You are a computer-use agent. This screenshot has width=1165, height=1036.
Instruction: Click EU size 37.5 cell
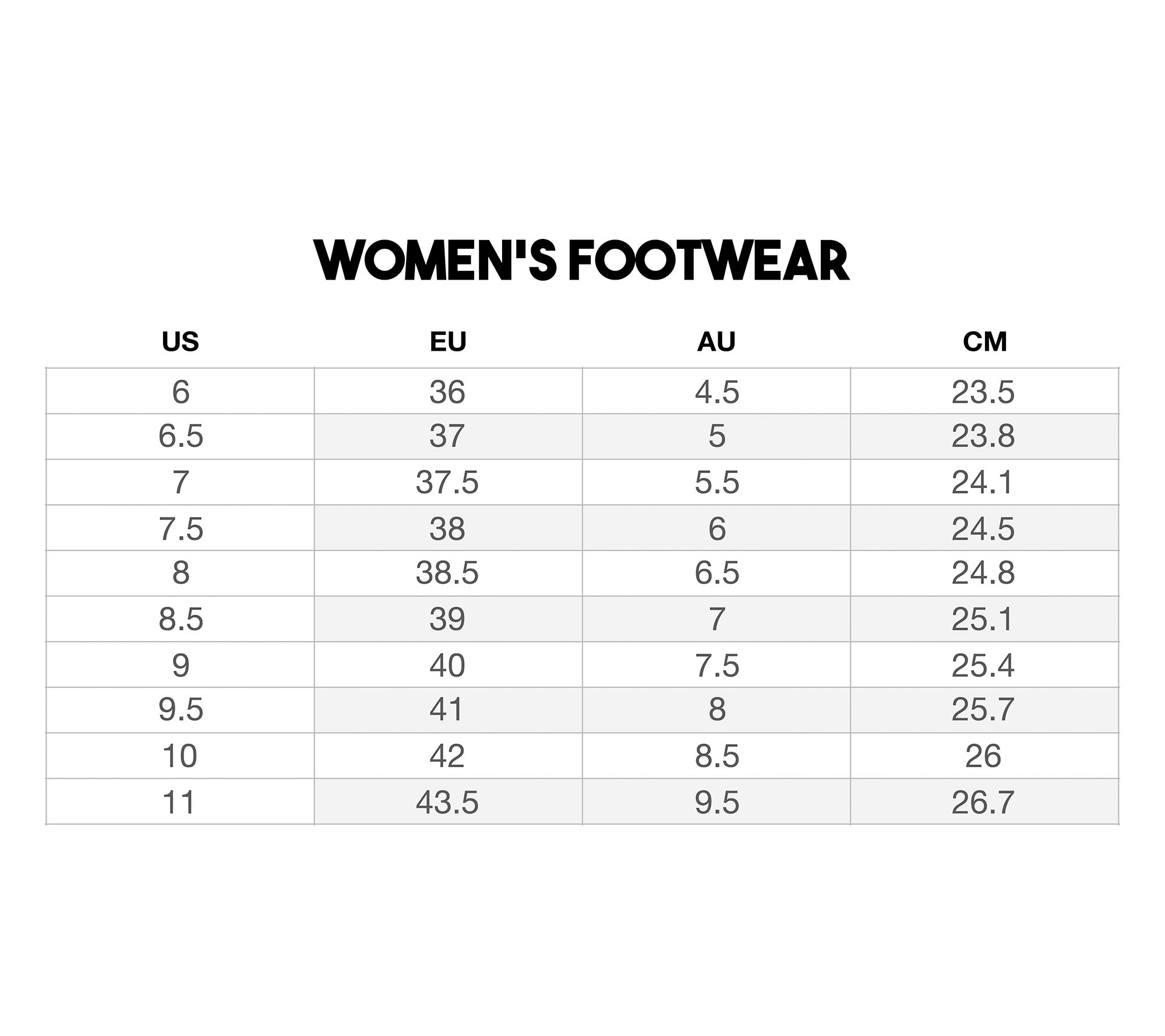(x=448, y=482)
